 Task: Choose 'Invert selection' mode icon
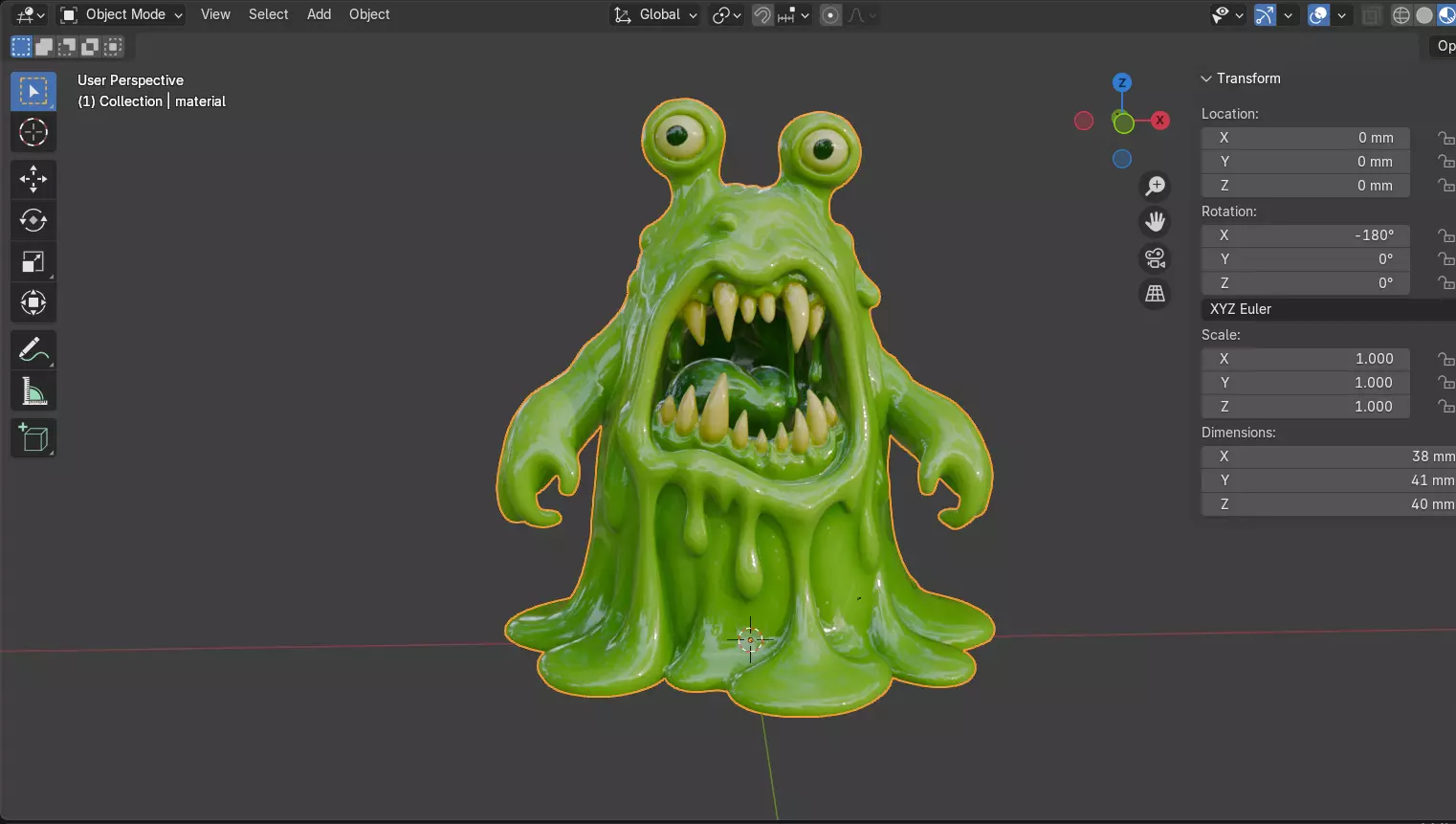[x=90, y=47]
